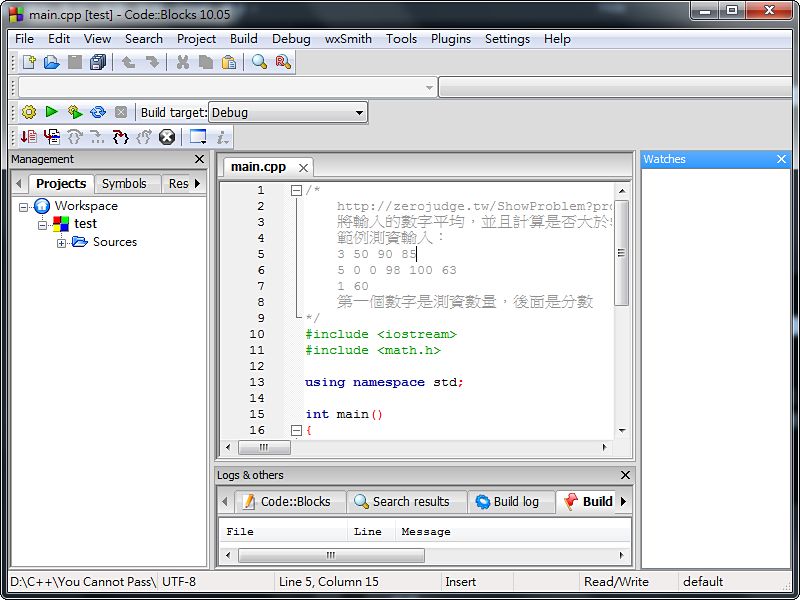Click the Rebuild icon
Screen dimensions: 800x600
point(98,112)
